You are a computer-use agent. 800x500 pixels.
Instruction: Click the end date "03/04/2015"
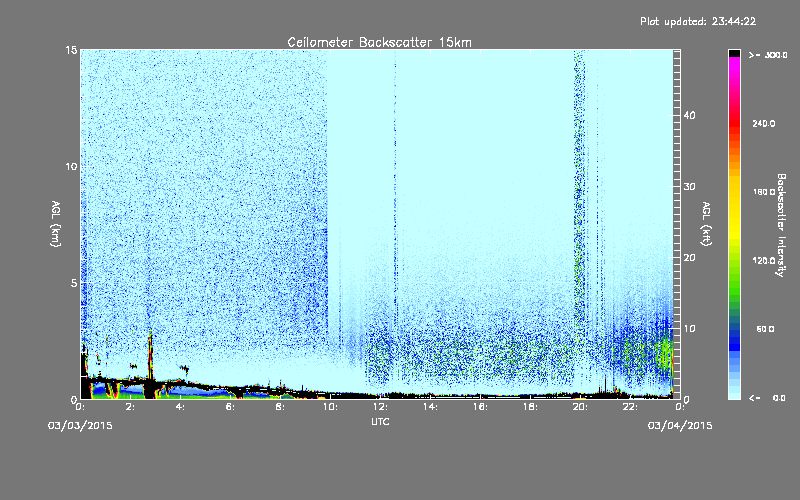[x=680, y=426]
